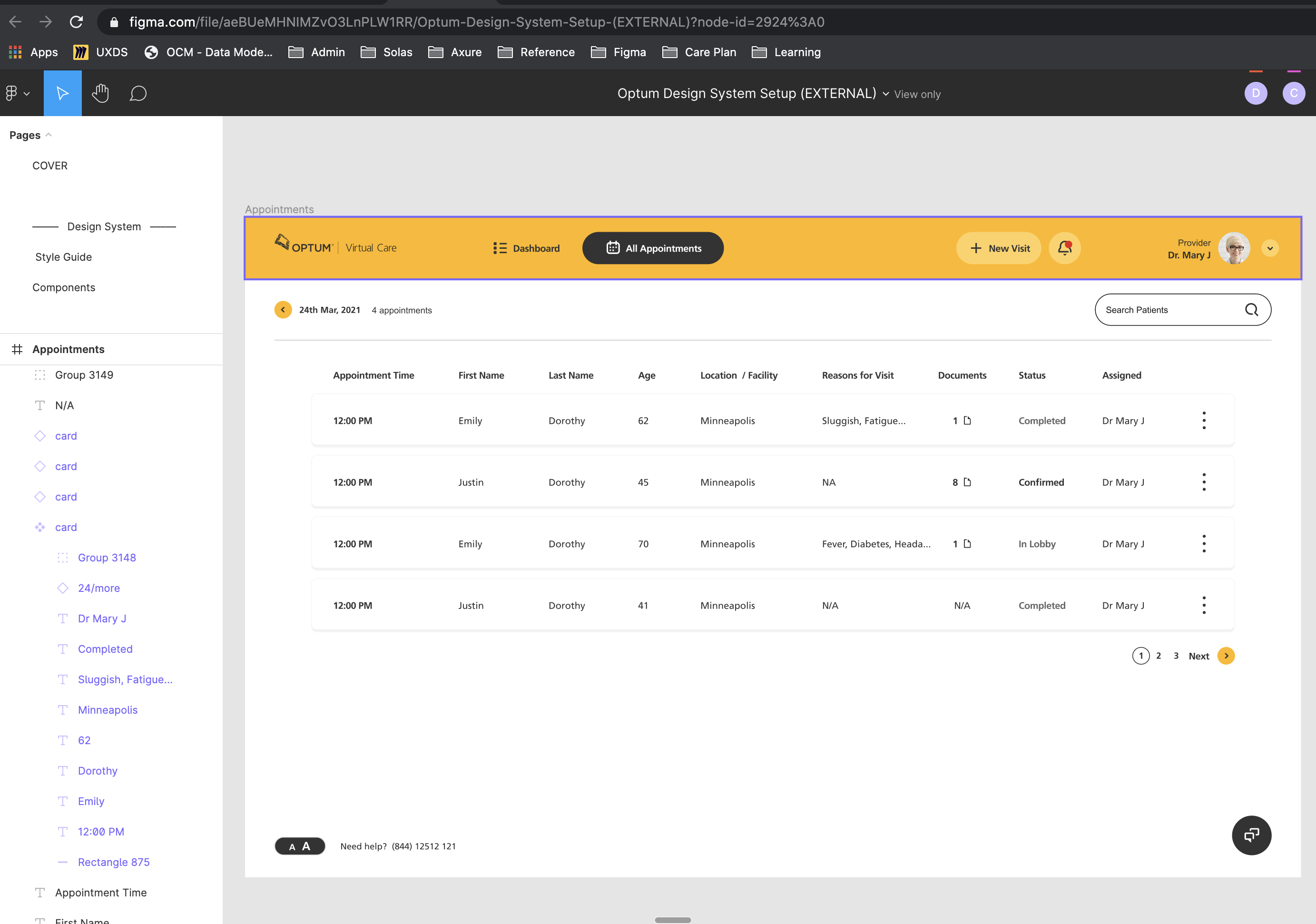1316x924 pixels.
Task: Click the Next pagination link
Action: (1198, 656)
